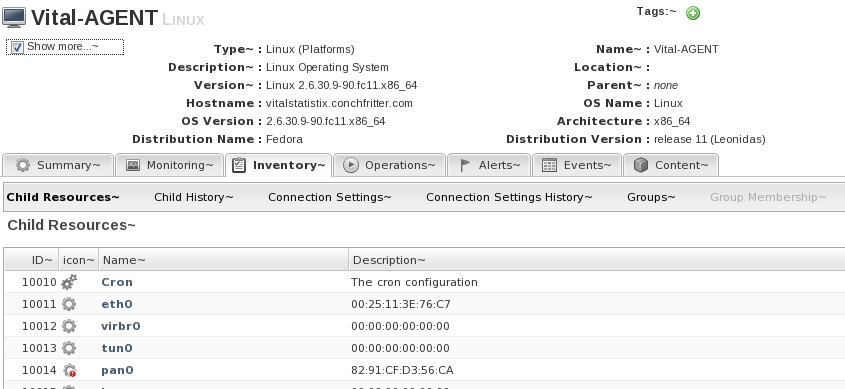The height and width of the screenshot is (389, 845).
Task: Click ID cell 10014
Action: 39,371
